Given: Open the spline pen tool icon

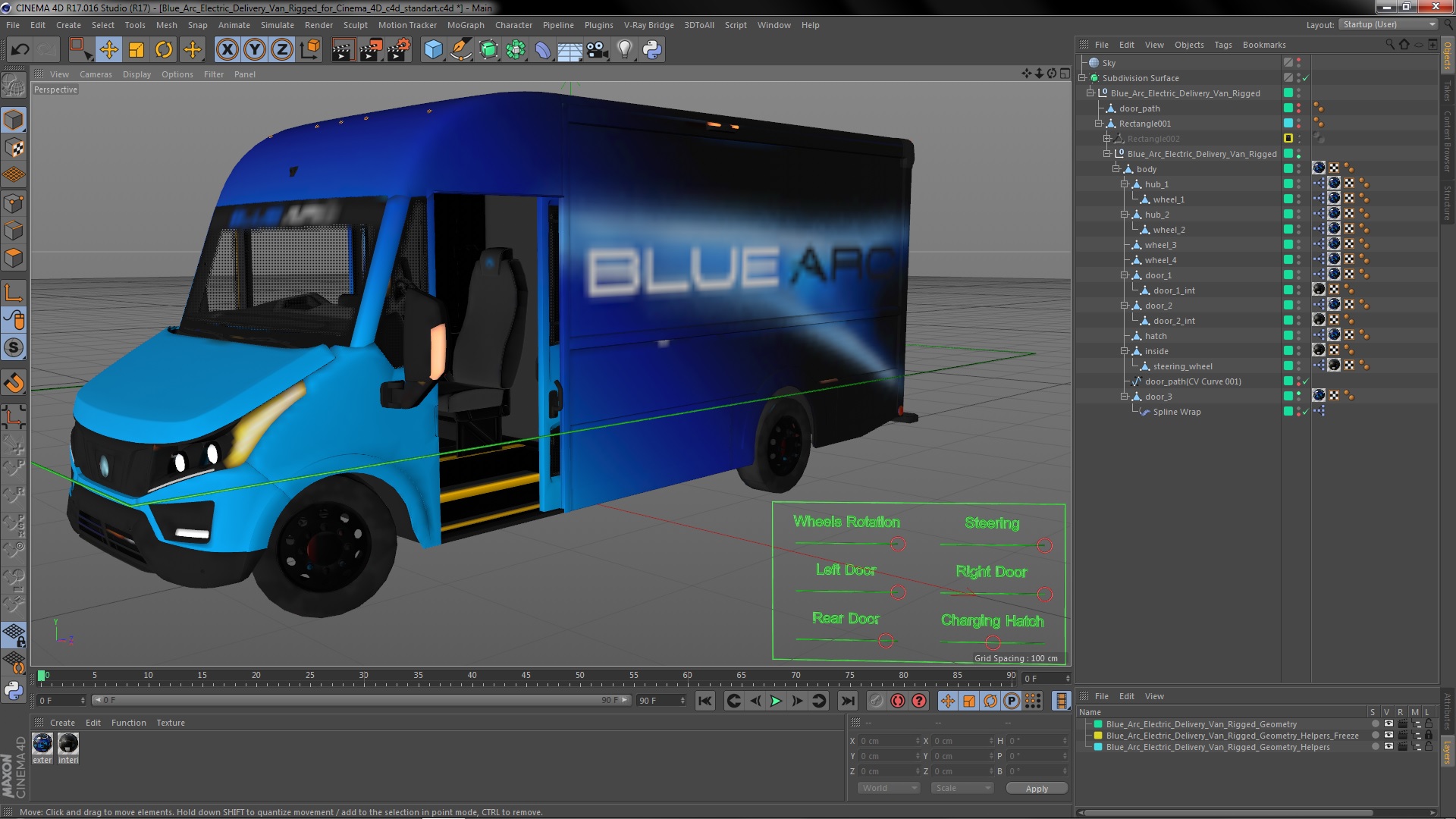Looking at the screenshot, I should pyautogui.click(x=460, y=50).
